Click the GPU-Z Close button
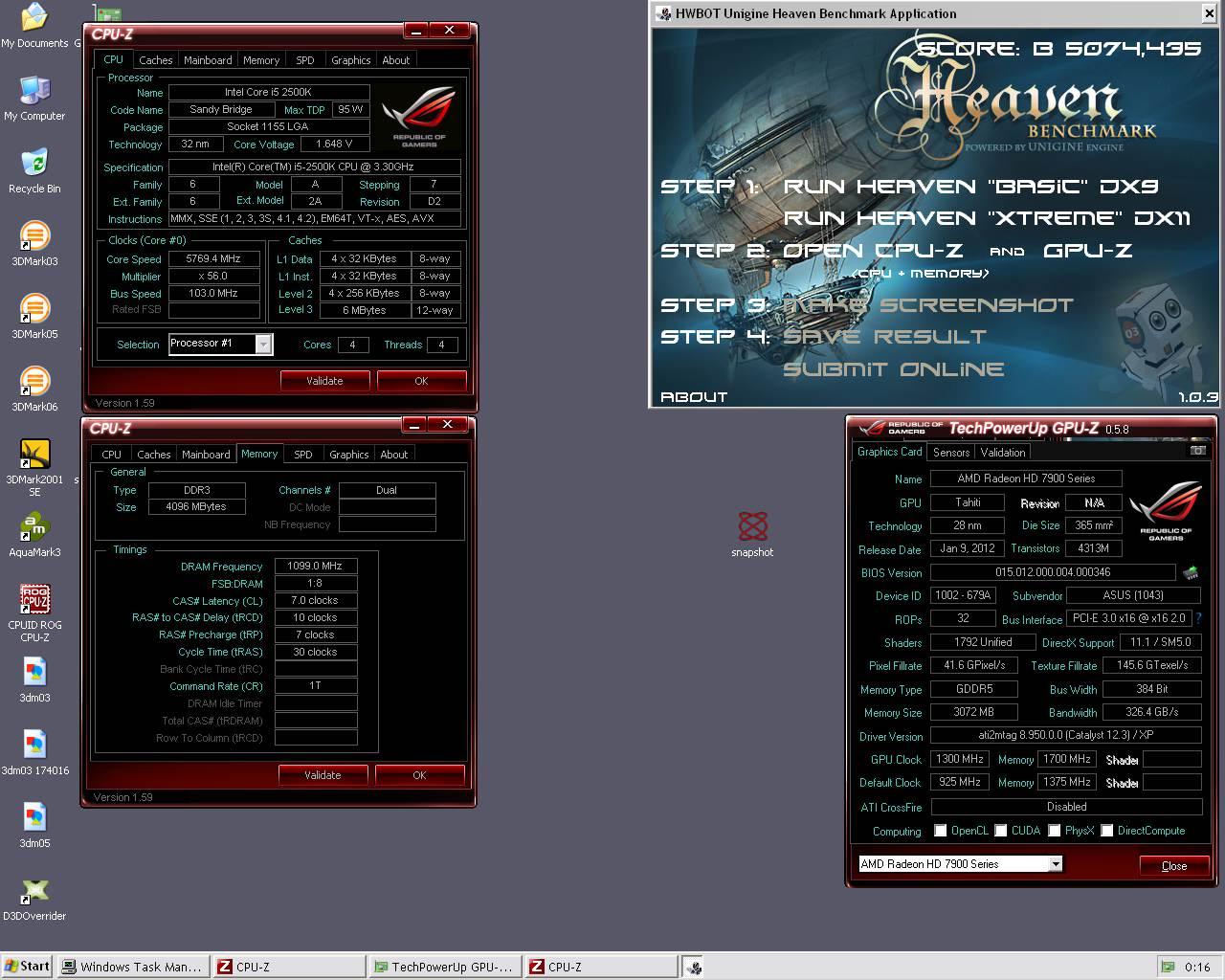Image resolution: width=1225 pixels, height=980 pixels. coord(1174,865)
